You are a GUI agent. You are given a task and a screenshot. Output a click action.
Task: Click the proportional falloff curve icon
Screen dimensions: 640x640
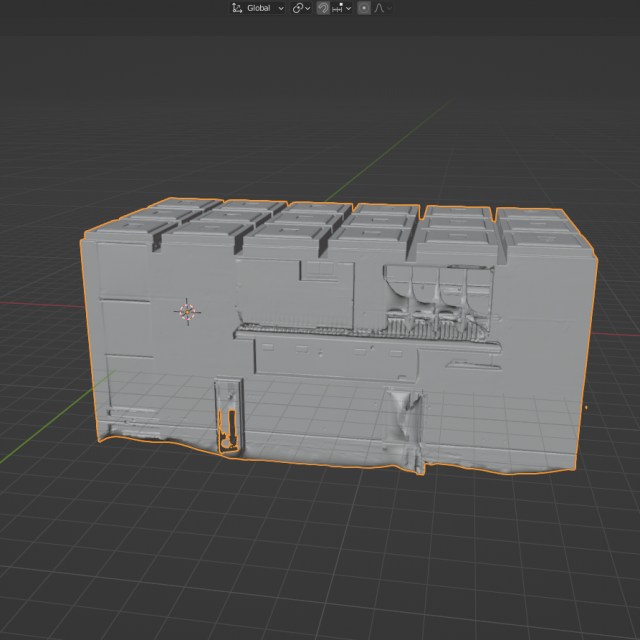coord(379,8)
